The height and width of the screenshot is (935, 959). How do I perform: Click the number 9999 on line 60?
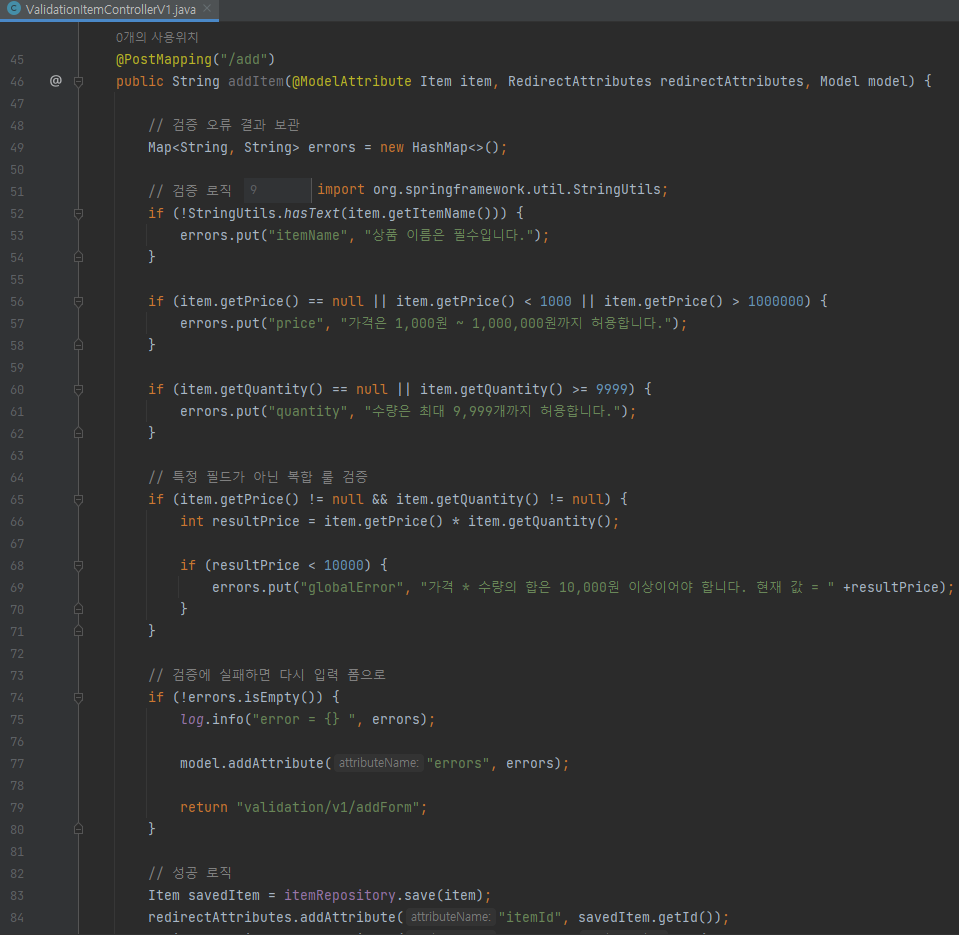coord(612,390)
